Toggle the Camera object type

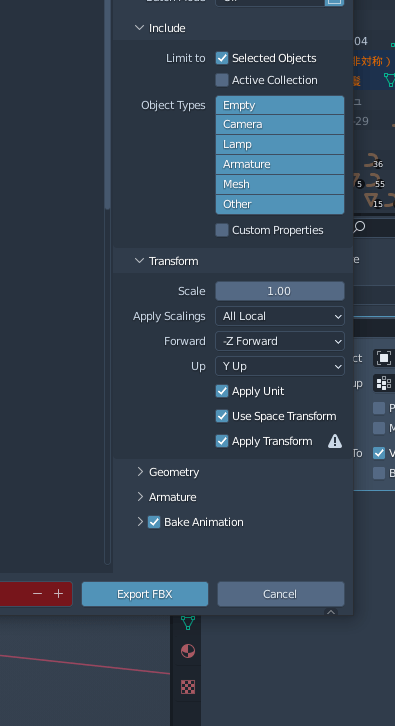click(280, 125)
